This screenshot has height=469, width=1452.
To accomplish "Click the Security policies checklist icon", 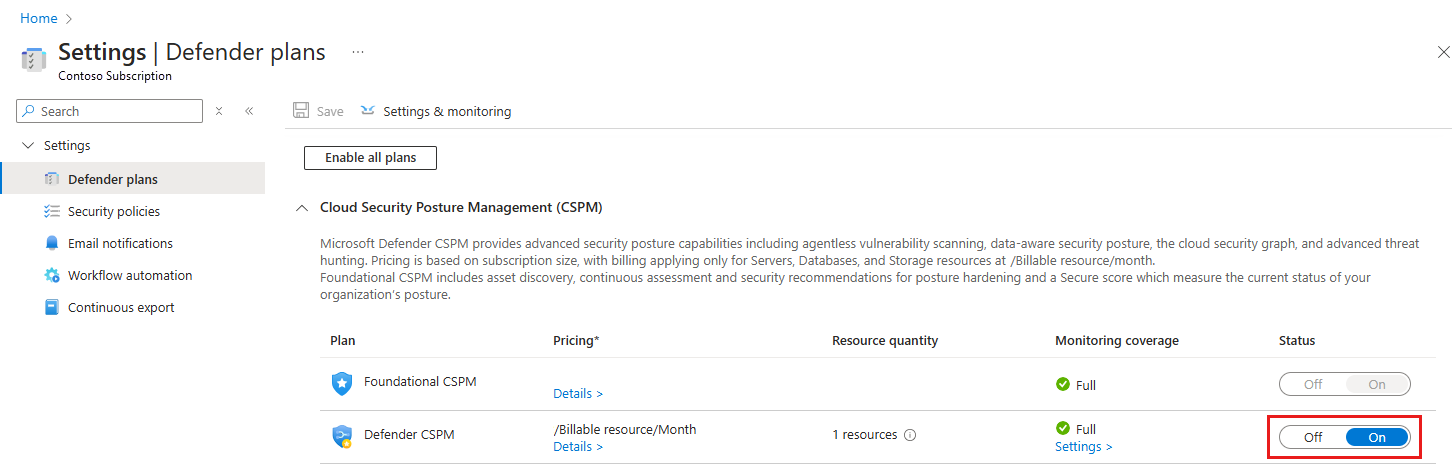I will (x=52, y=211).
